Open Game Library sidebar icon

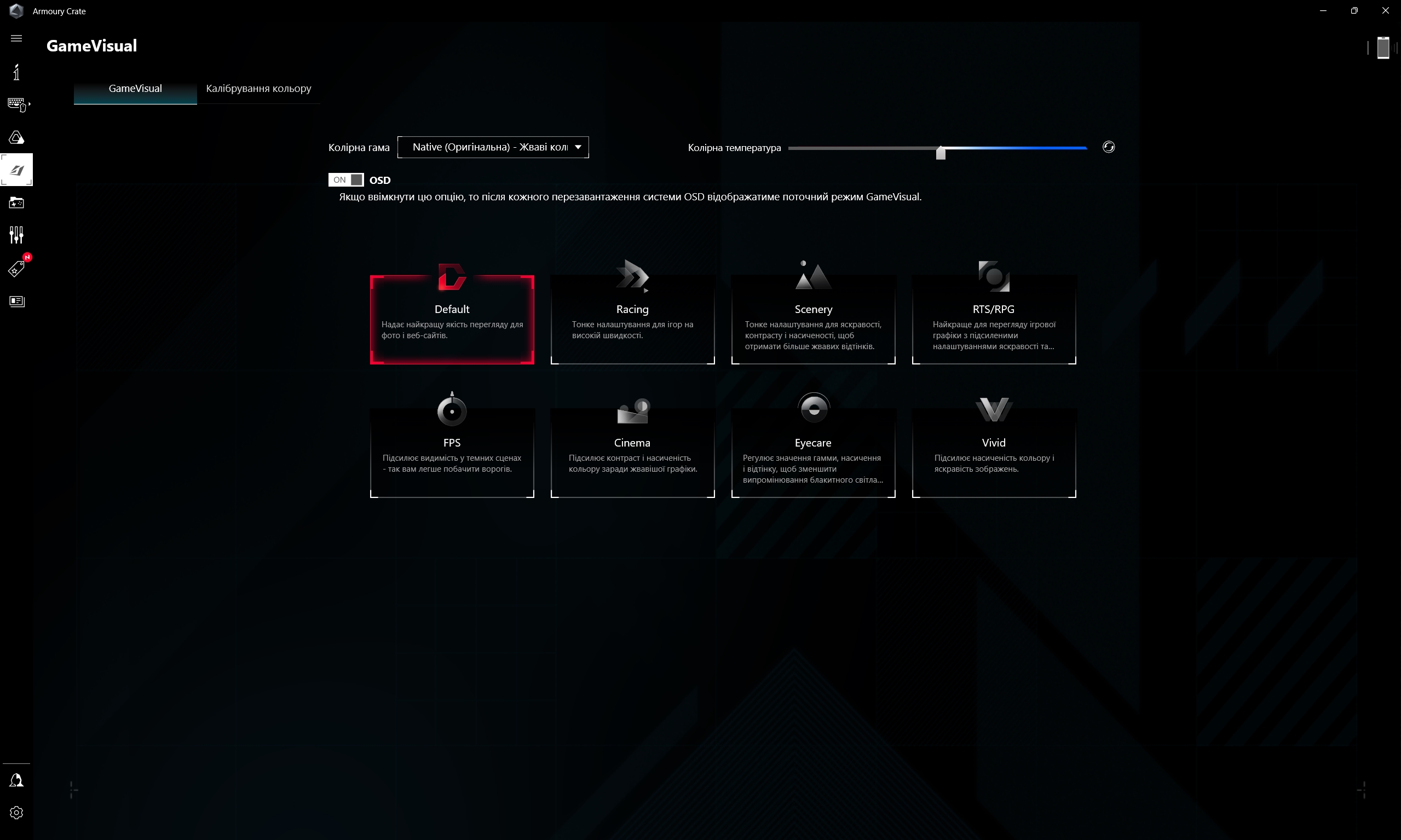tap(16, 202)
